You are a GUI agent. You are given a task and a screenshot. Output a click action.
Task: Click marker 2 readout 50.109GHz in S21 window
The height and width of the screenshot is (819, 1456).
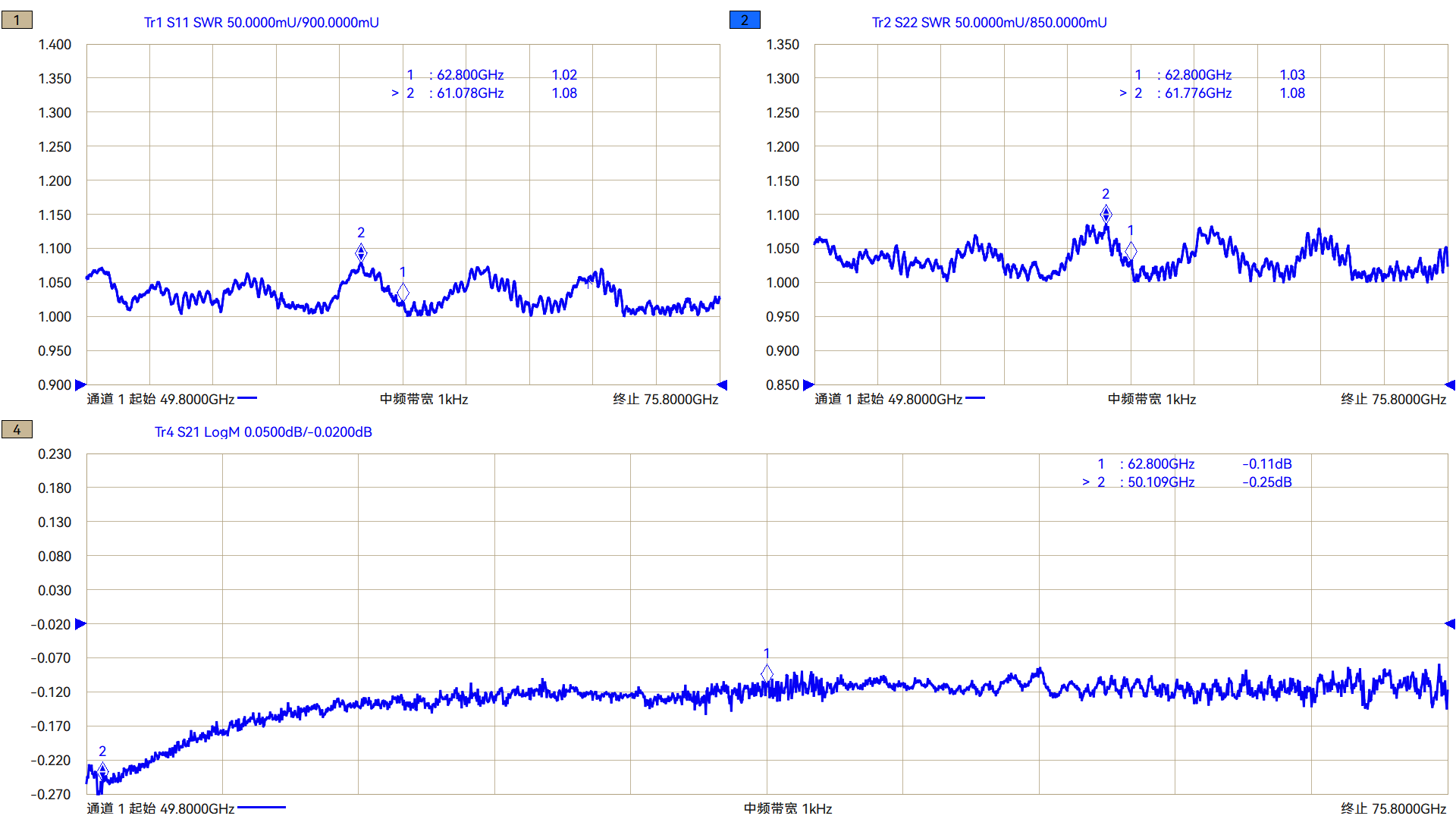tap(1160, 482)
